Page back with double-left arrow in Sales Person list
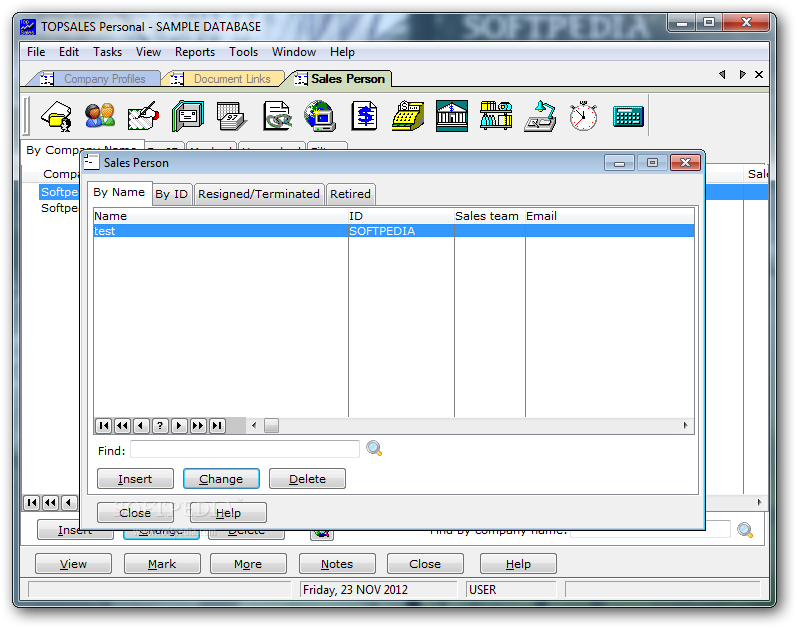The height and width of the screenshot is (628, 797). 122,426
